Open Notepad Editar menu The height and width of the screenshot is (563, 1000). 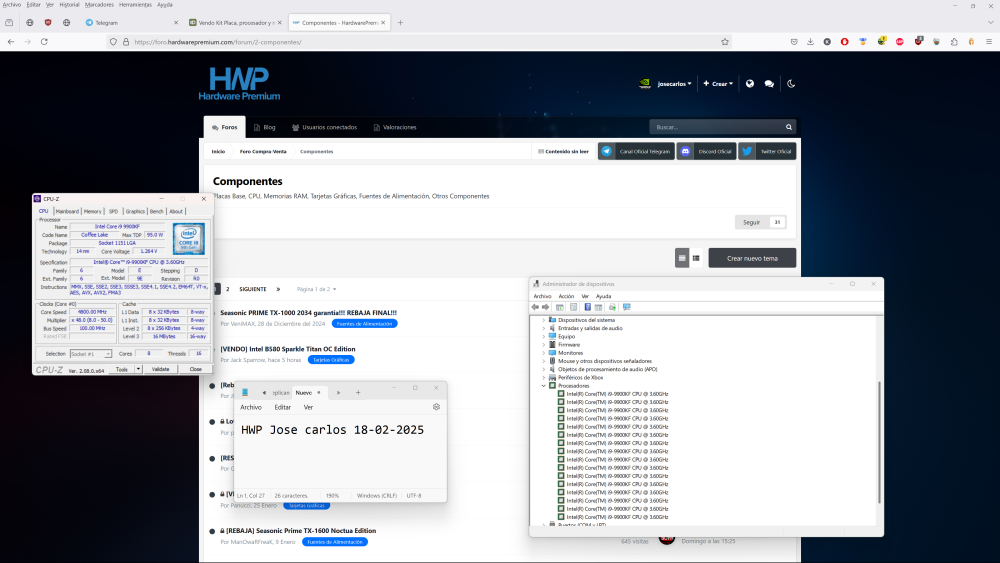(283, 407)
